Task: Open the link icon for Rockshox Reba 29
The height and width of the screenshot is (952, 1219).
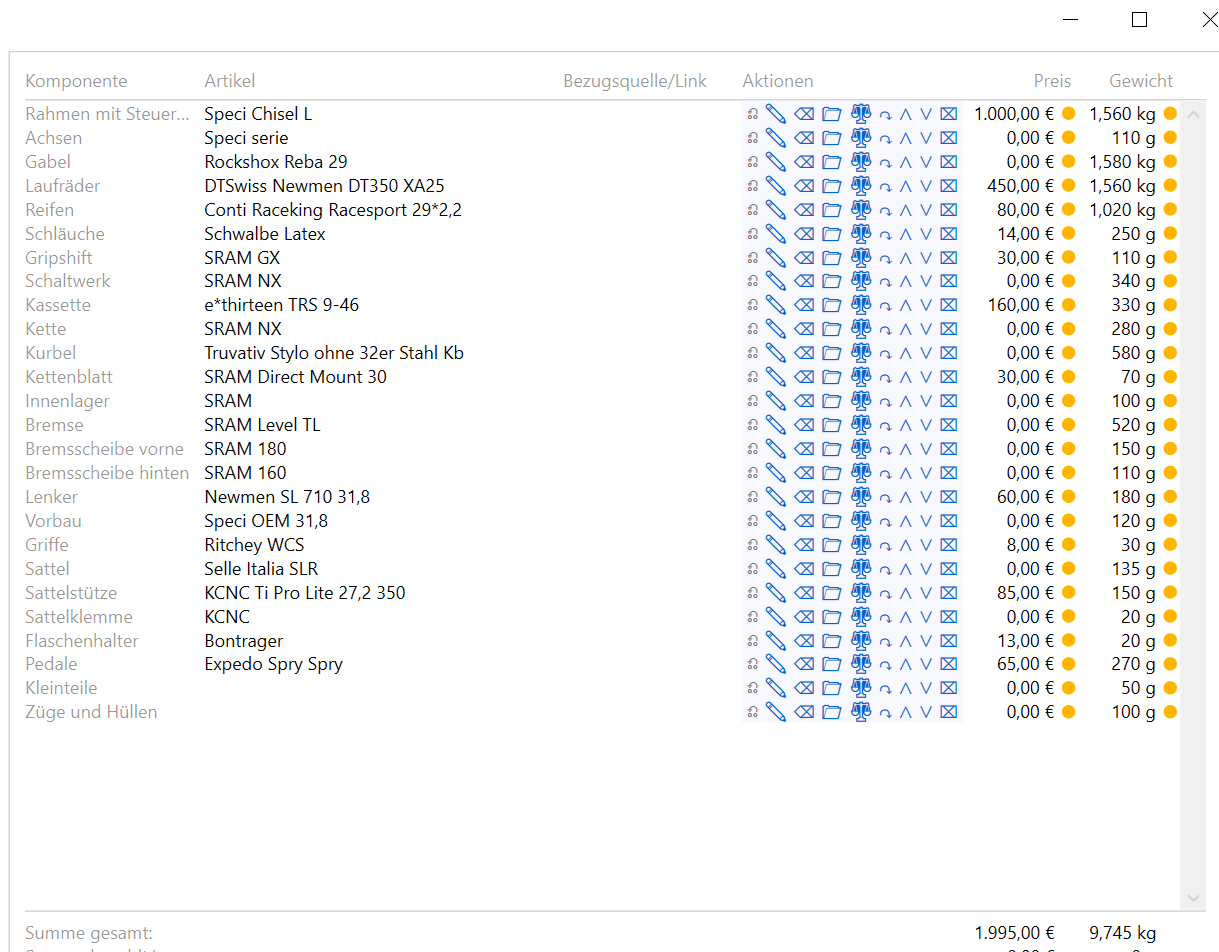Action: [x=753, y=162]
